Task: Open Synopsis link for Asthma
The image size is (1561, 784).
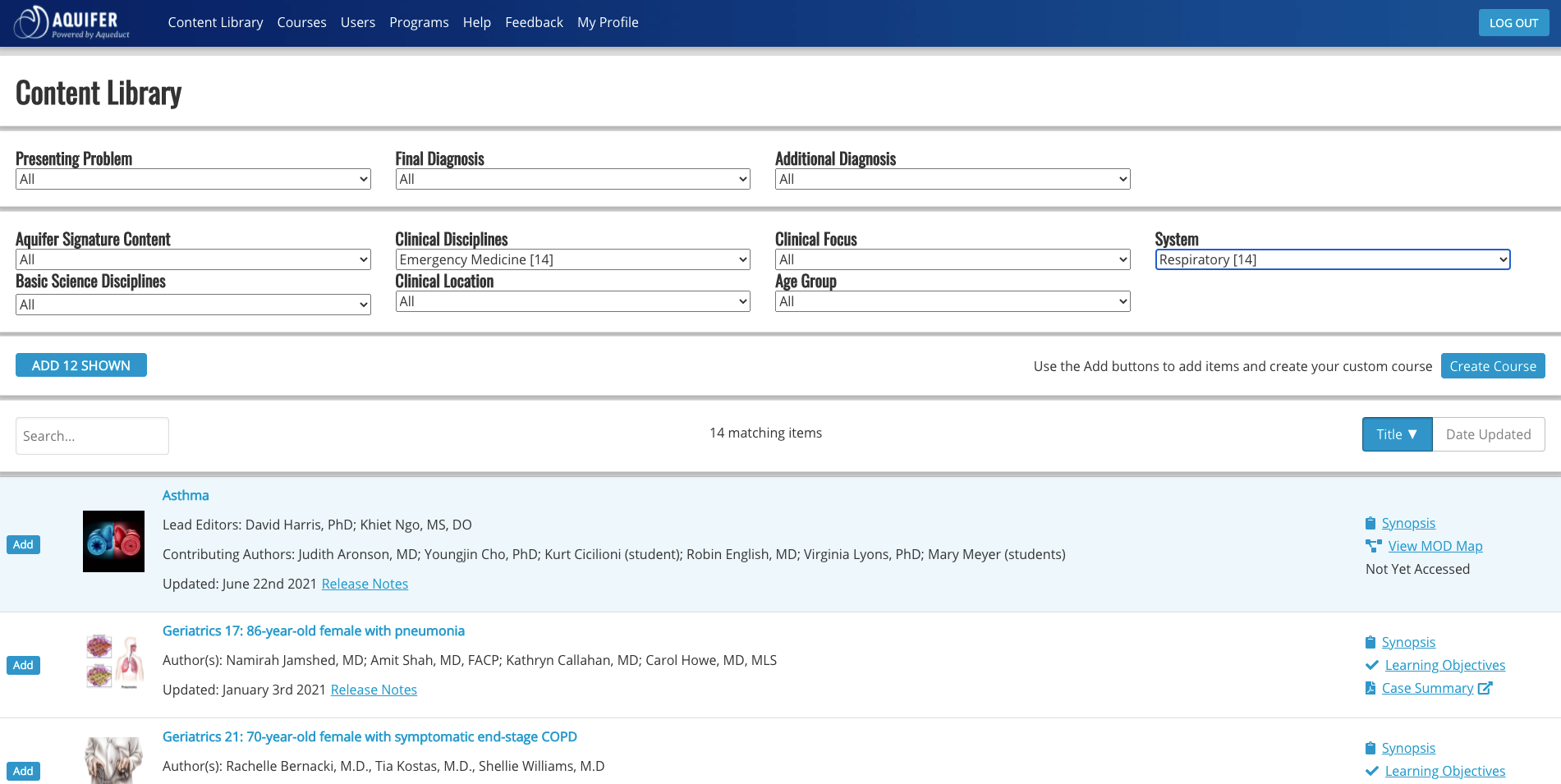Action: coord(1408,523)
